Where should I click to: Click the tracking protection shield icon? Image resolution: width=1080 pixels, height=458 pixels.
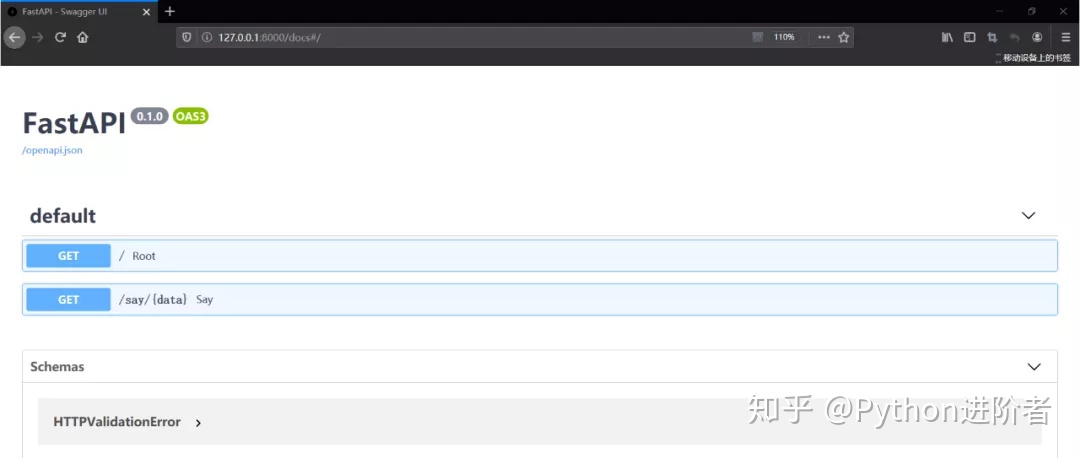[187, 37]
